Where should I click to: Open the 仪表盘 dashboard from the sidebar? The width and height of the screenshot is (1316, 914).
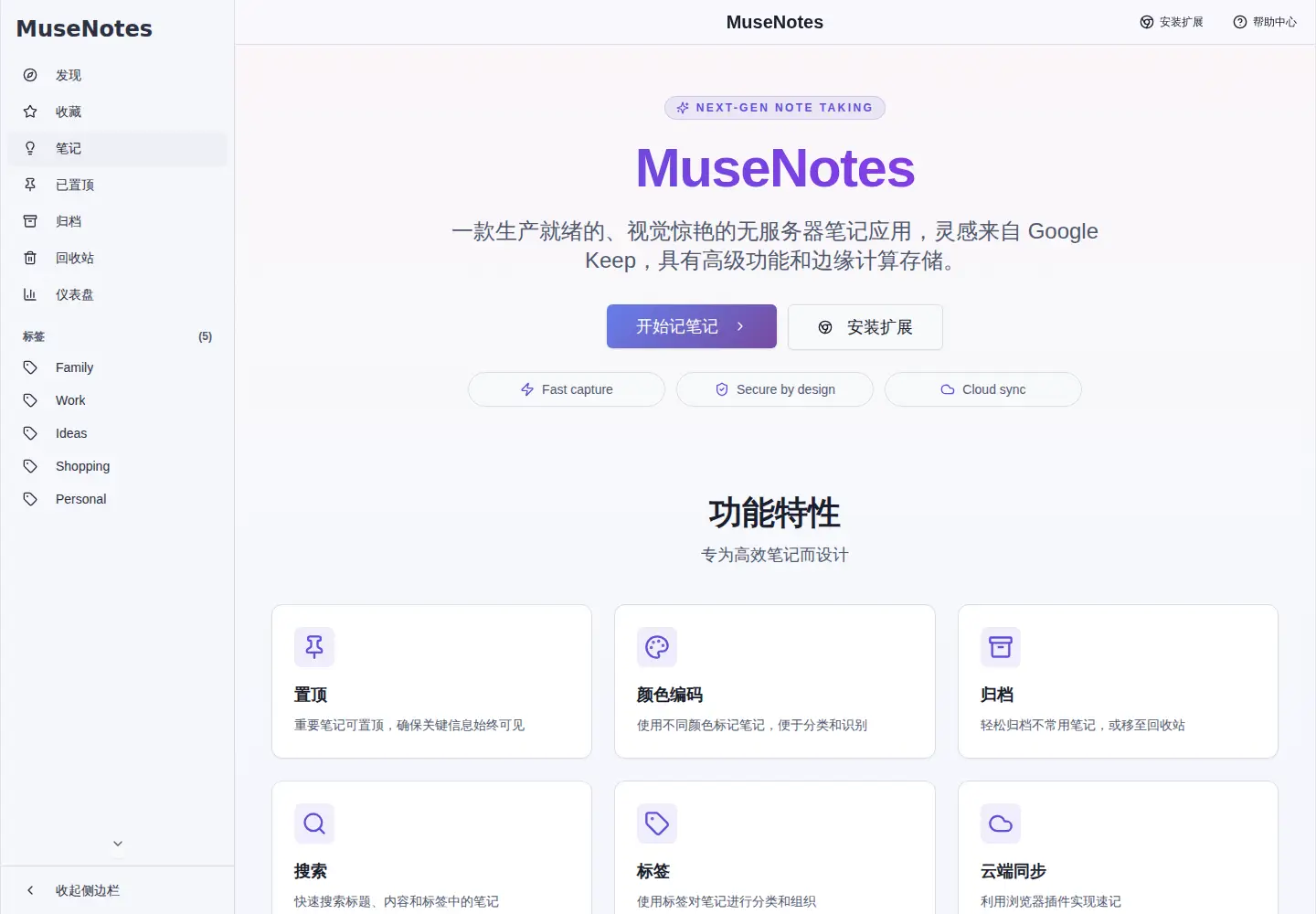pyautogui.click(x=117, y=294)
